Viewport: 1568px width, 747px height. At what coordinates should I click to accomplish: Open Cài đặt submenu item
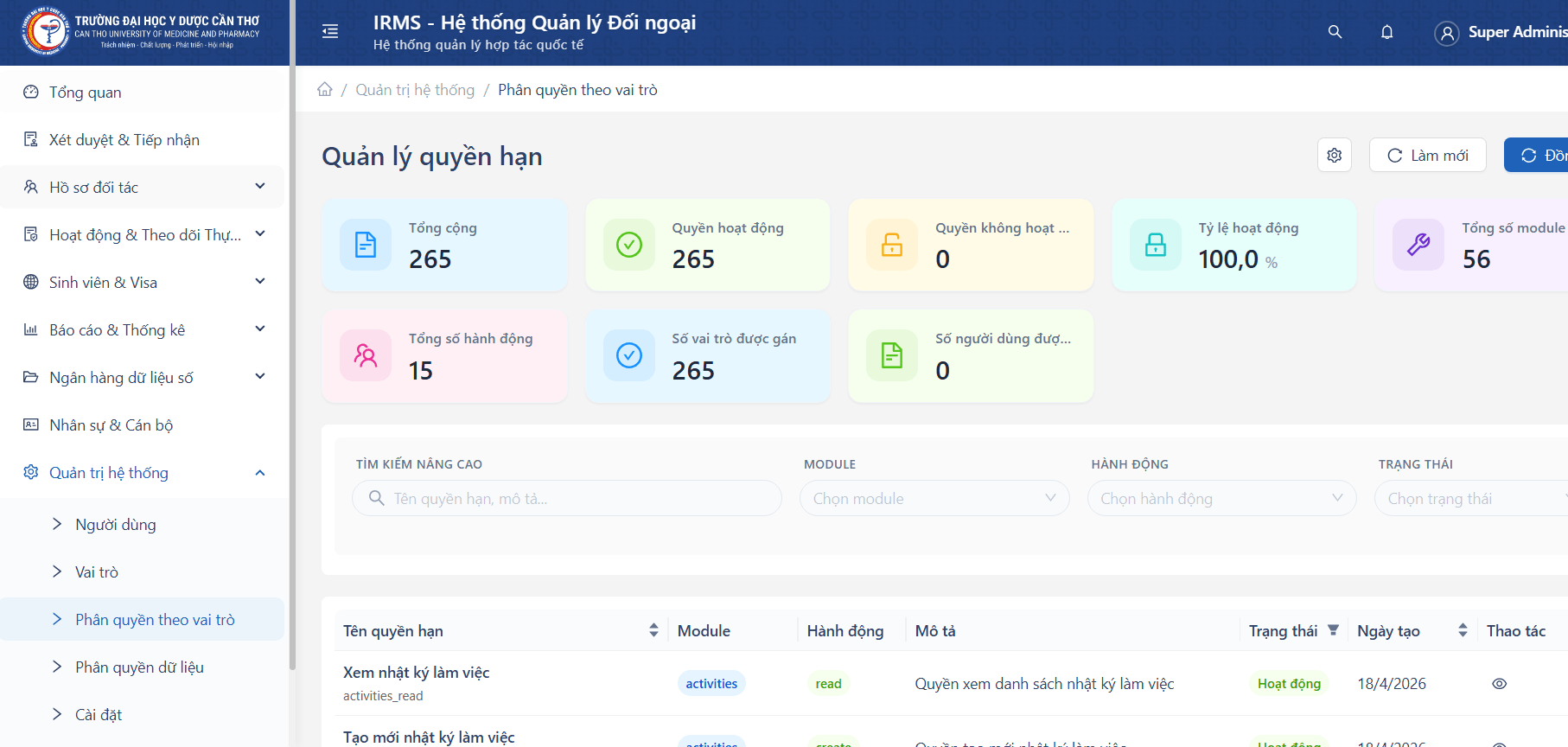[x=142, y=714]
